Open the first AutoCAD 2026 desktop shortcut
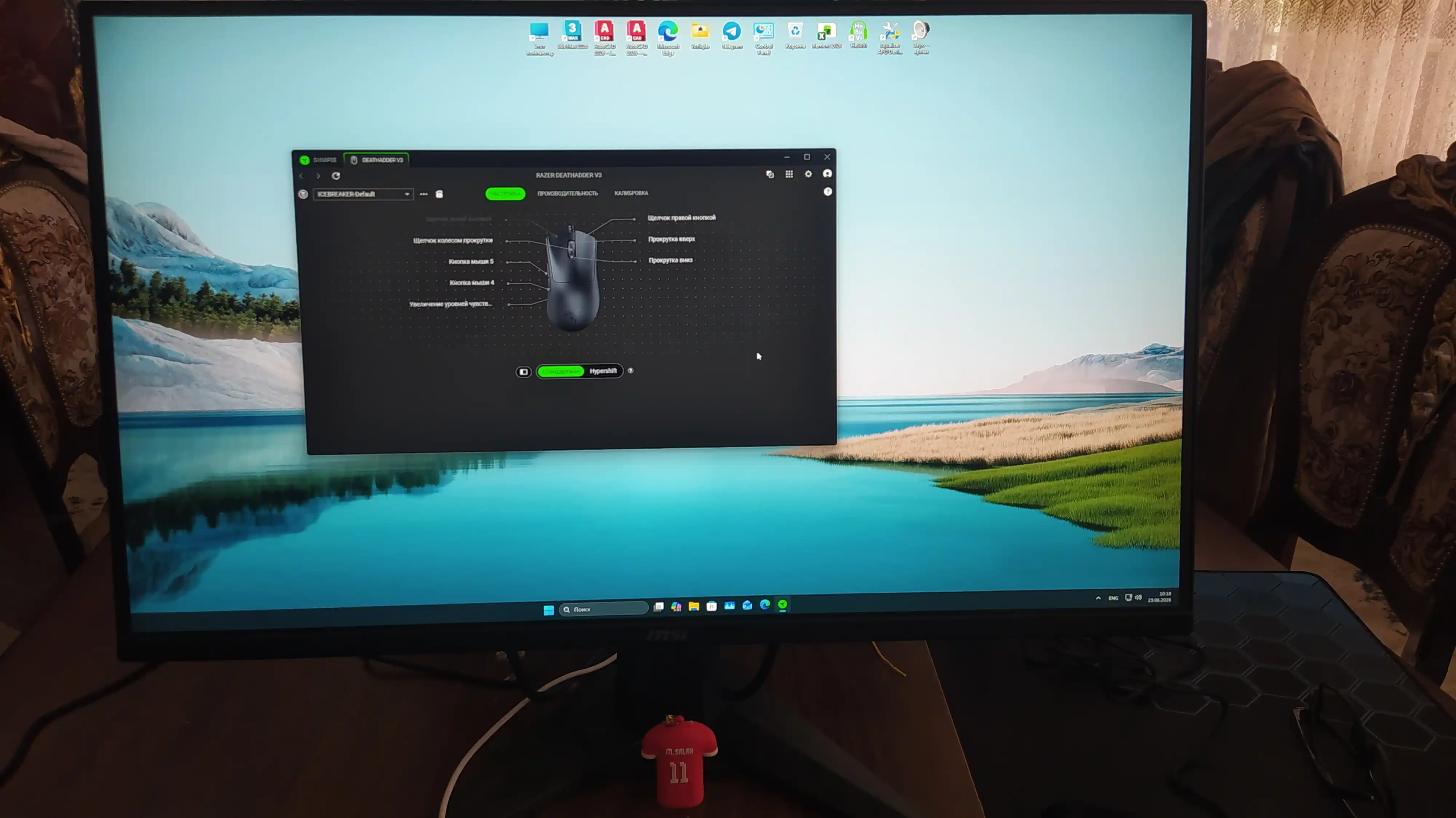The image size is (1456, 818). 604,38
